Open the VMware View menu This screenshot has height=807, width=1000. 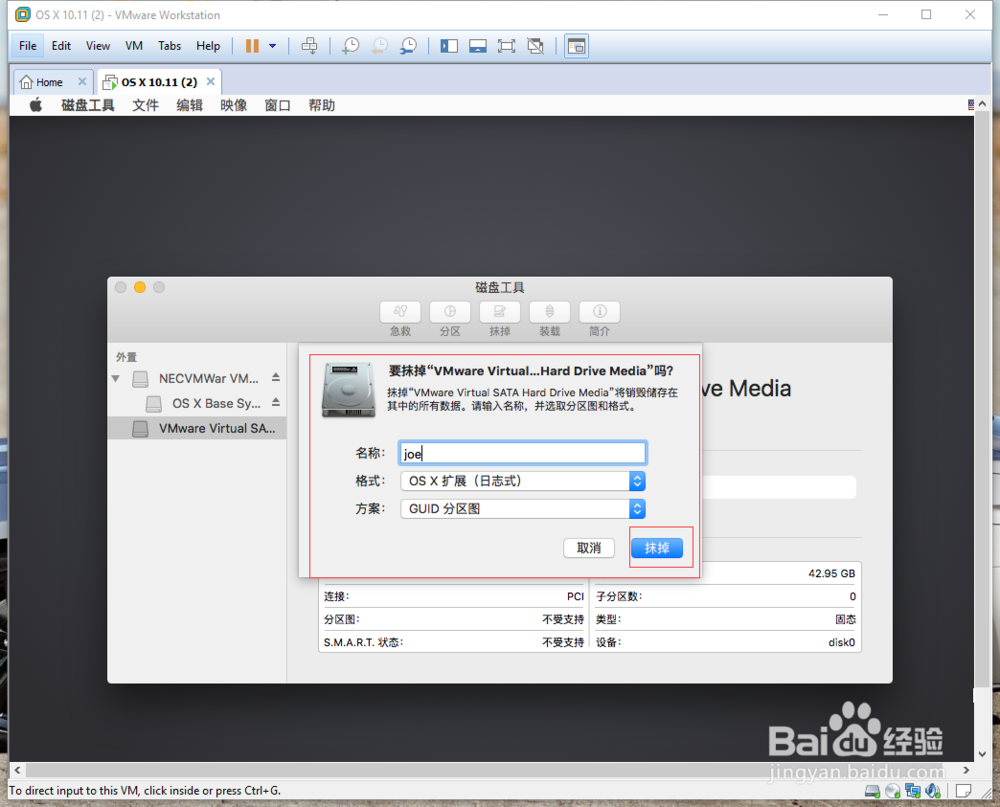[x=98, y=46]
